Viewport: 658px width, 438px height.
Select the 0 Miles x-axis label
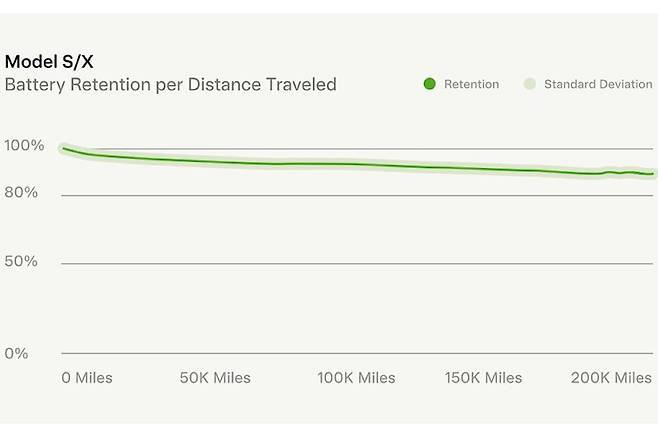(87, 378)
